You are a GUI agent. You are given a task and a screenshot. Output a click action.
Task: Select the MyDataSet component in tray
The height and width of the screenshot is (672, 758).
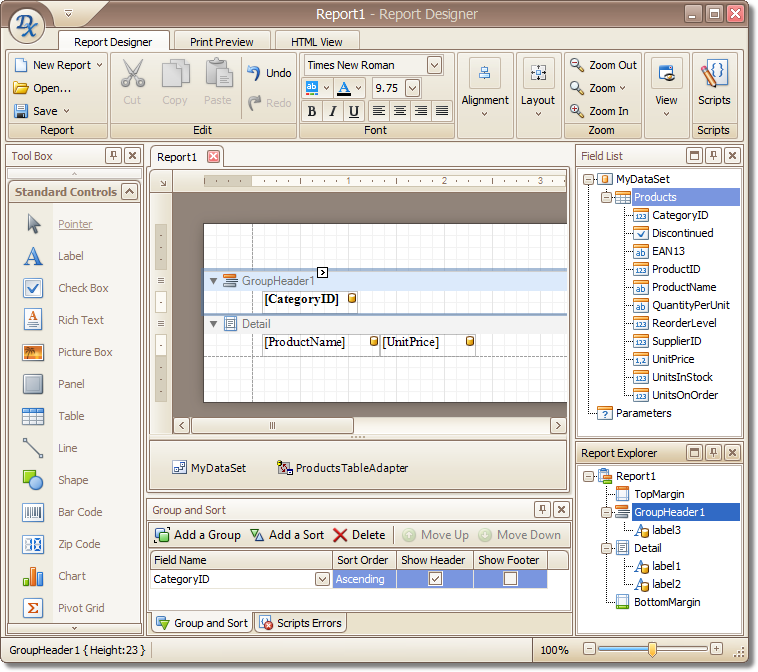209,468
